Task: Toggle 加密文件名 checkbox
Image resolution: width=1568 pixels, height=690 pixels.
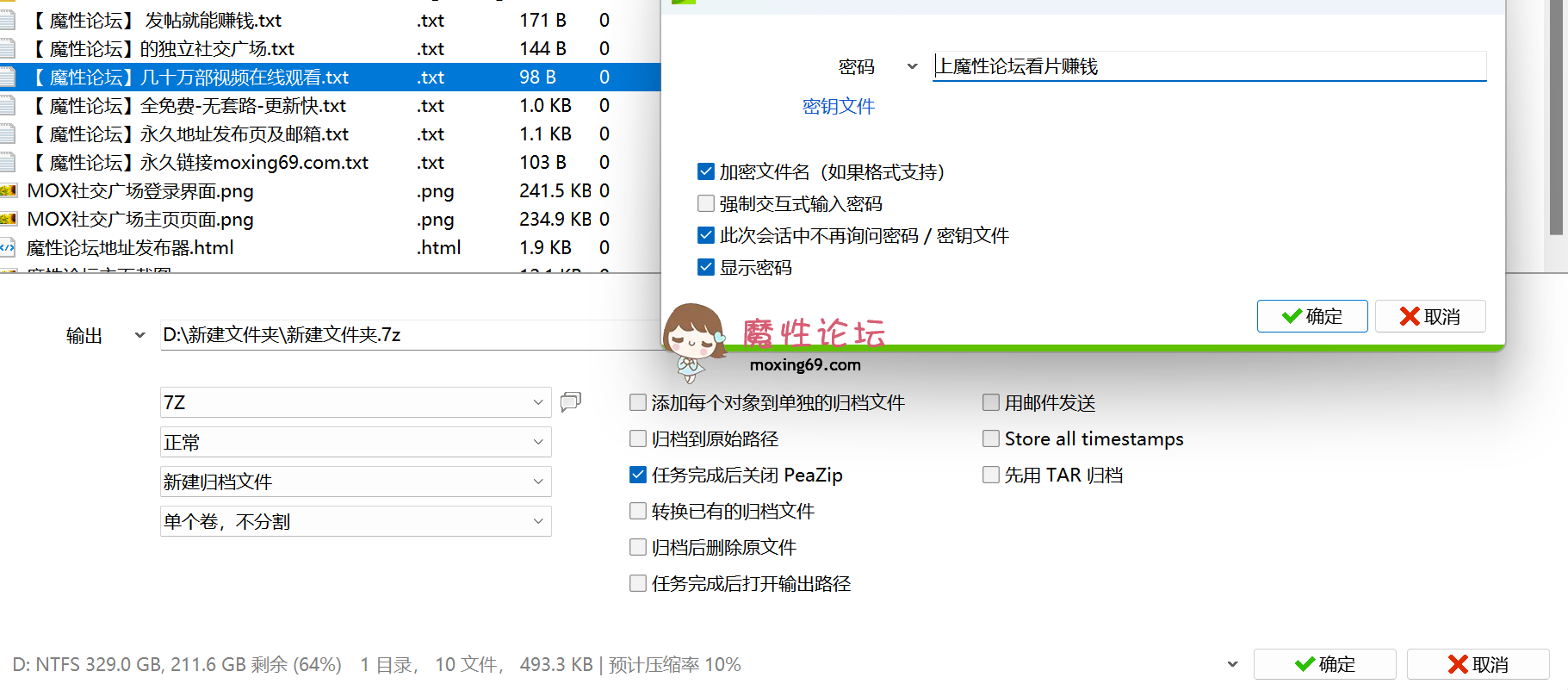Action: (706, 171)
